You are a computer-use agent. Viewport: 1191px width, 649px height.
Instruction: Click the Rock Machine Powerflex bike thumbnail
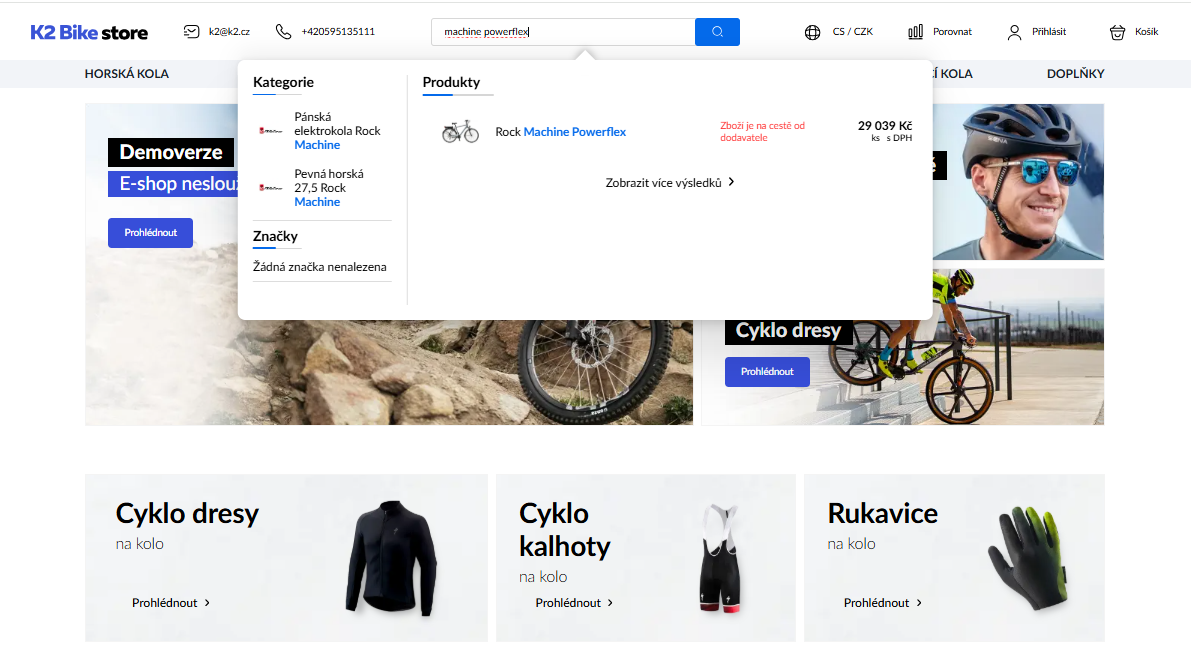tap(460, 132)
